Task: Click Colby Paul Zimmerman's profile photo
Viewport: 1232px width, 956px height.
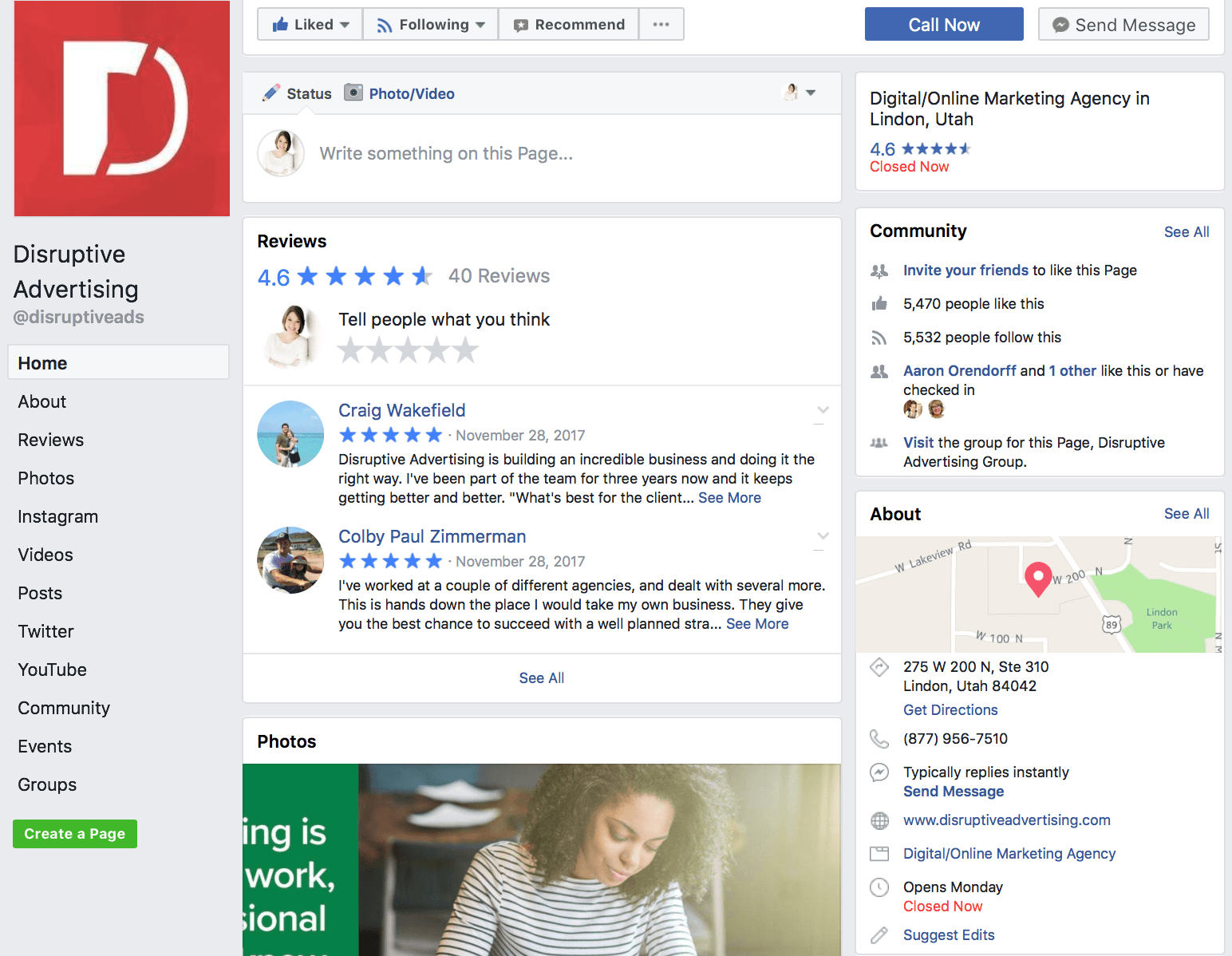Action: click(x=290, y=560)
